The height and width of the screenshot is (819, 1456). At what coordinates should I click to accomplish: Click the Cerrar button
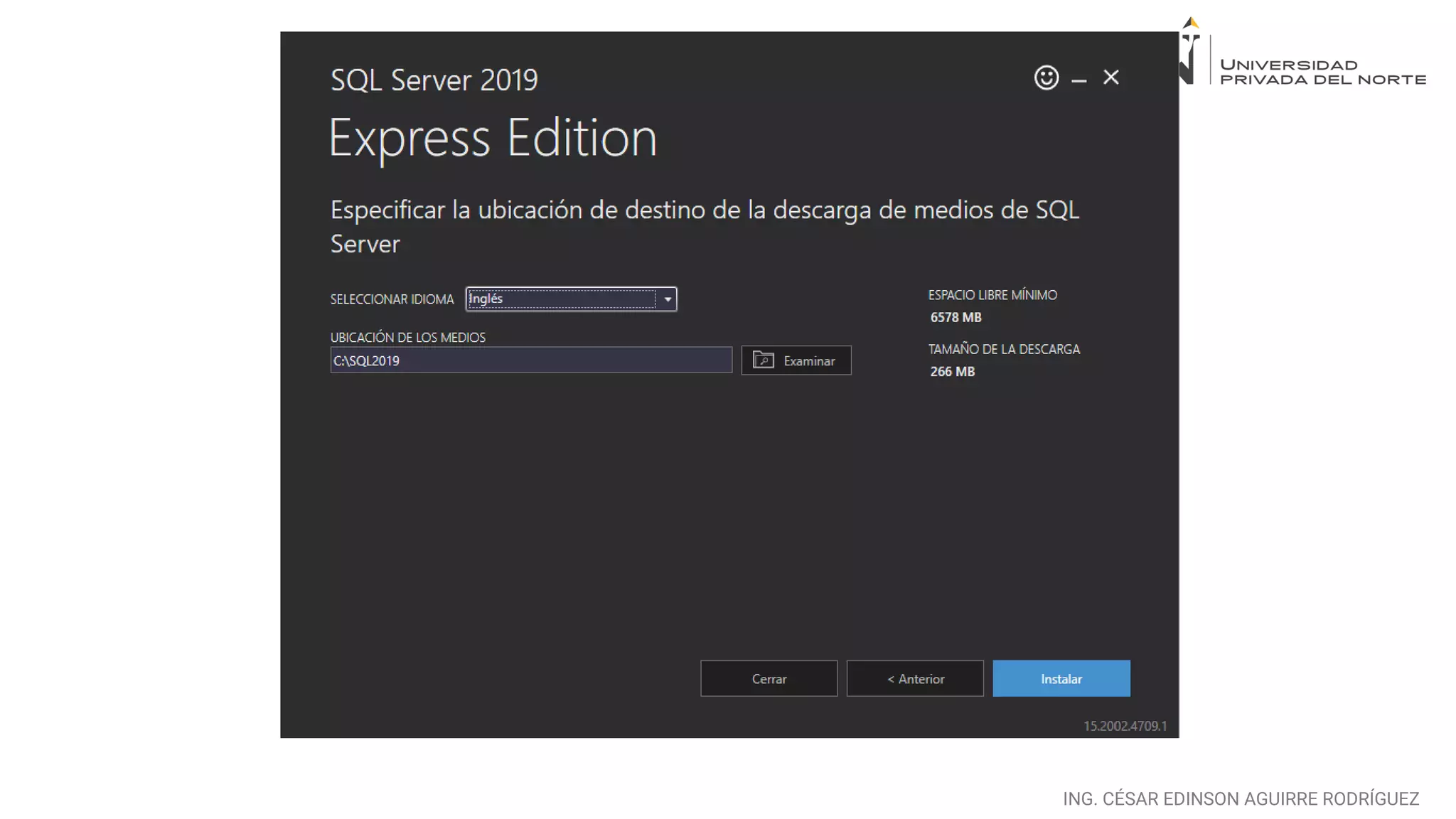coord(769,678)
